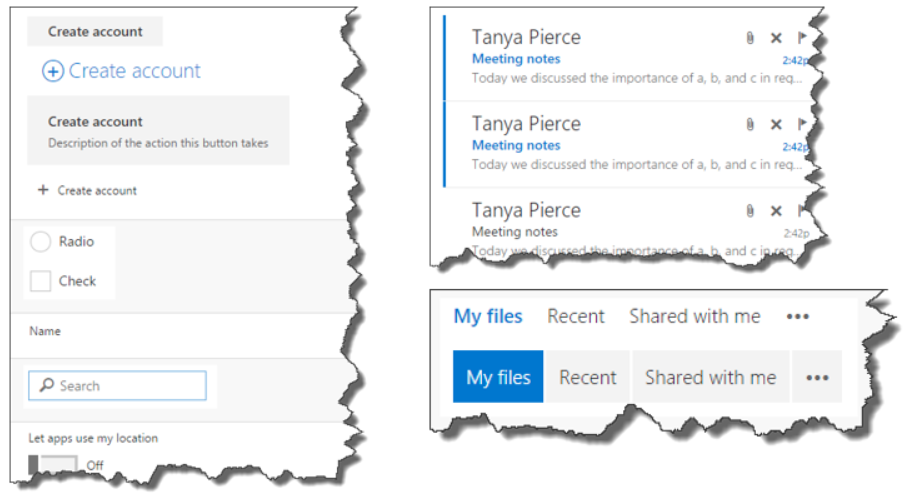Click into the Search input field

[x=130, y=386]
